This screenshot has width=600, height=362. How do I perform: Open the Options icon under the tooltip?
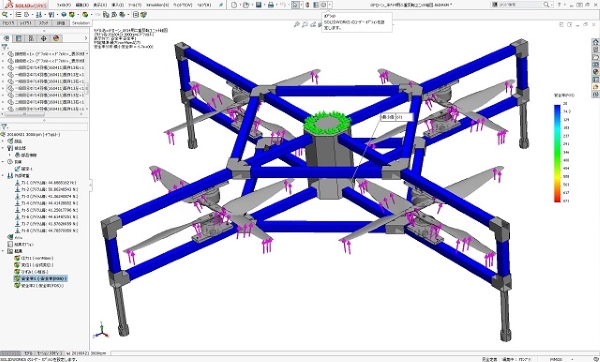click(x=323, y=5)
